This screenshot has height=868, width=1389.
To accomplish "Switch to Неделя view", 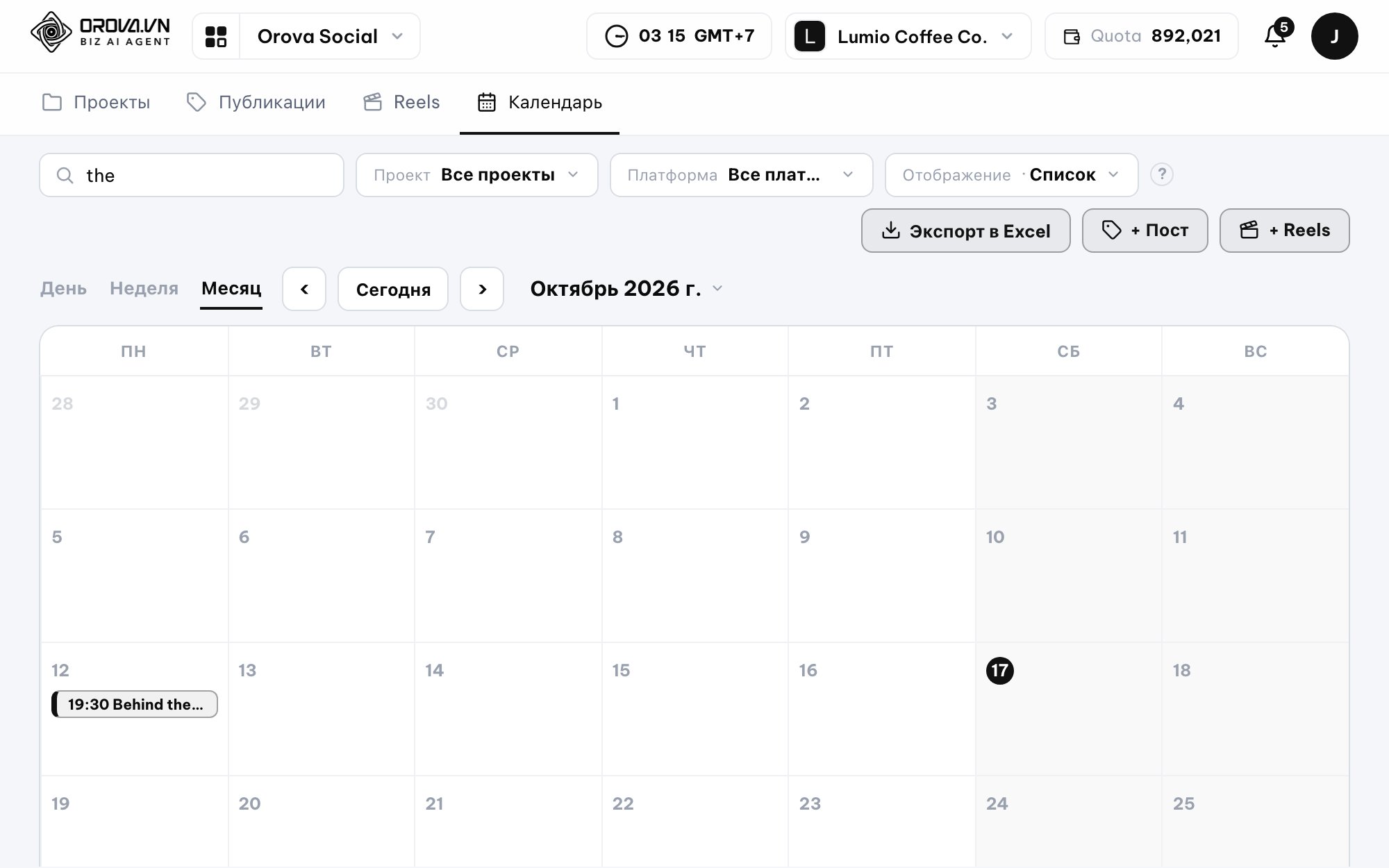I will [x=144, y=288].
